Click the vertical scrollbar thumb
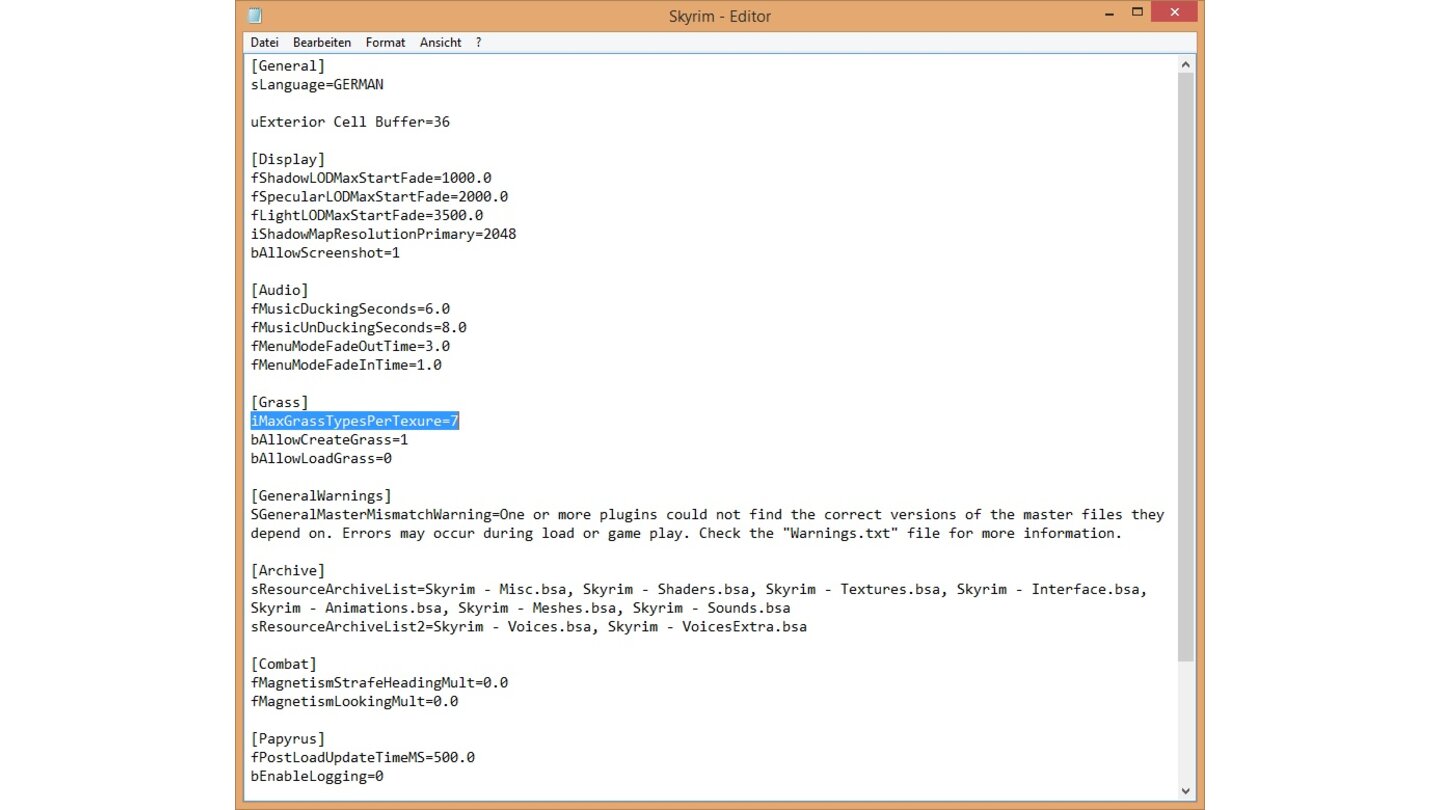 click(1186, 367)
